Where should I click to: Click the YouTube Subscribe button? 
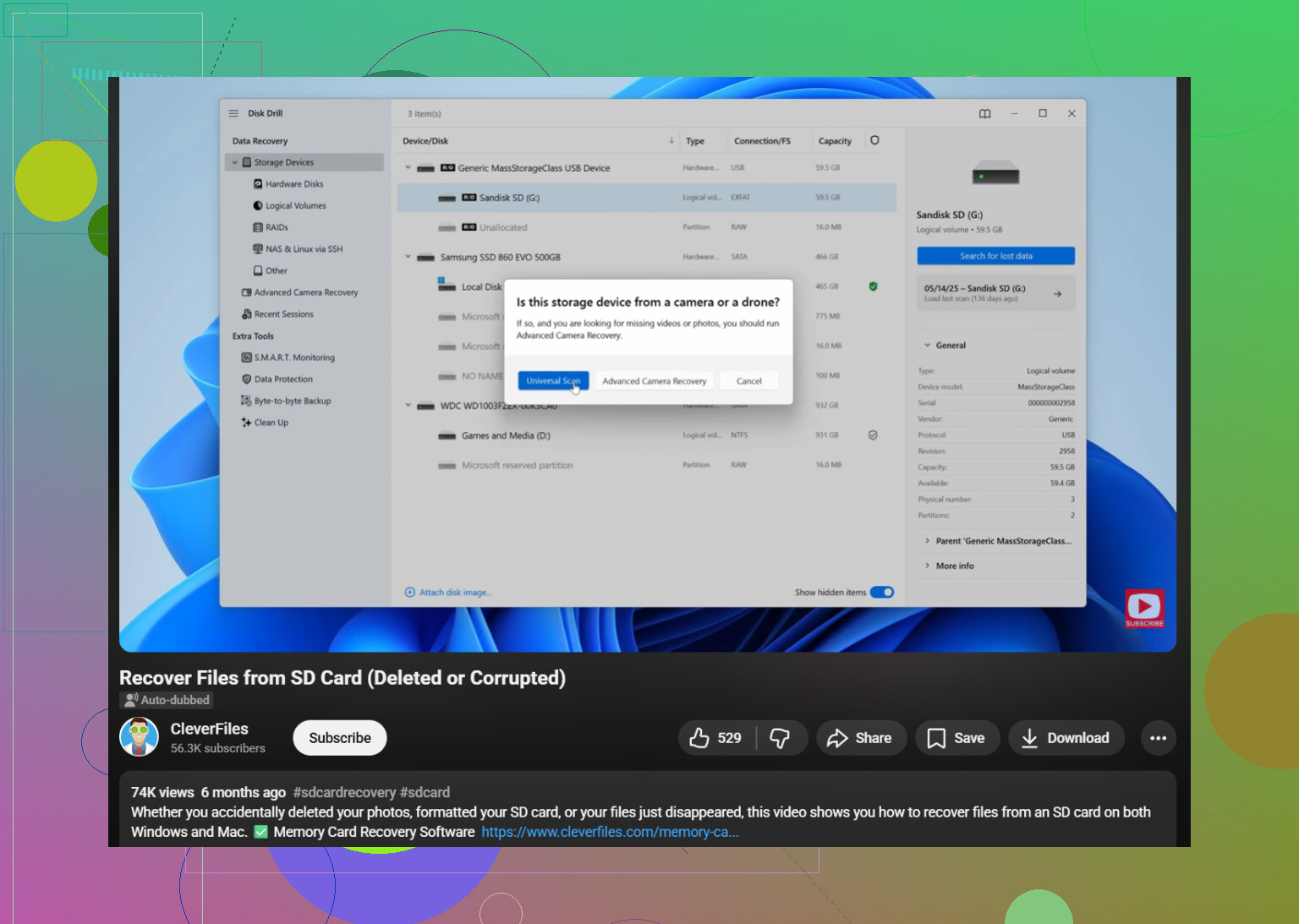pyautogui.click(x=340, y=738)
